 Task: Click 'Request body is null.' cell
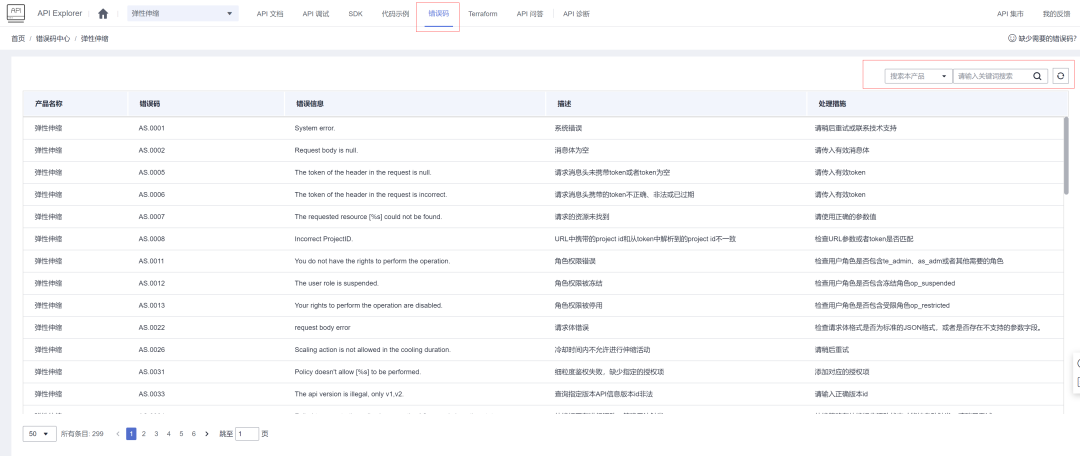coord(326,150)
